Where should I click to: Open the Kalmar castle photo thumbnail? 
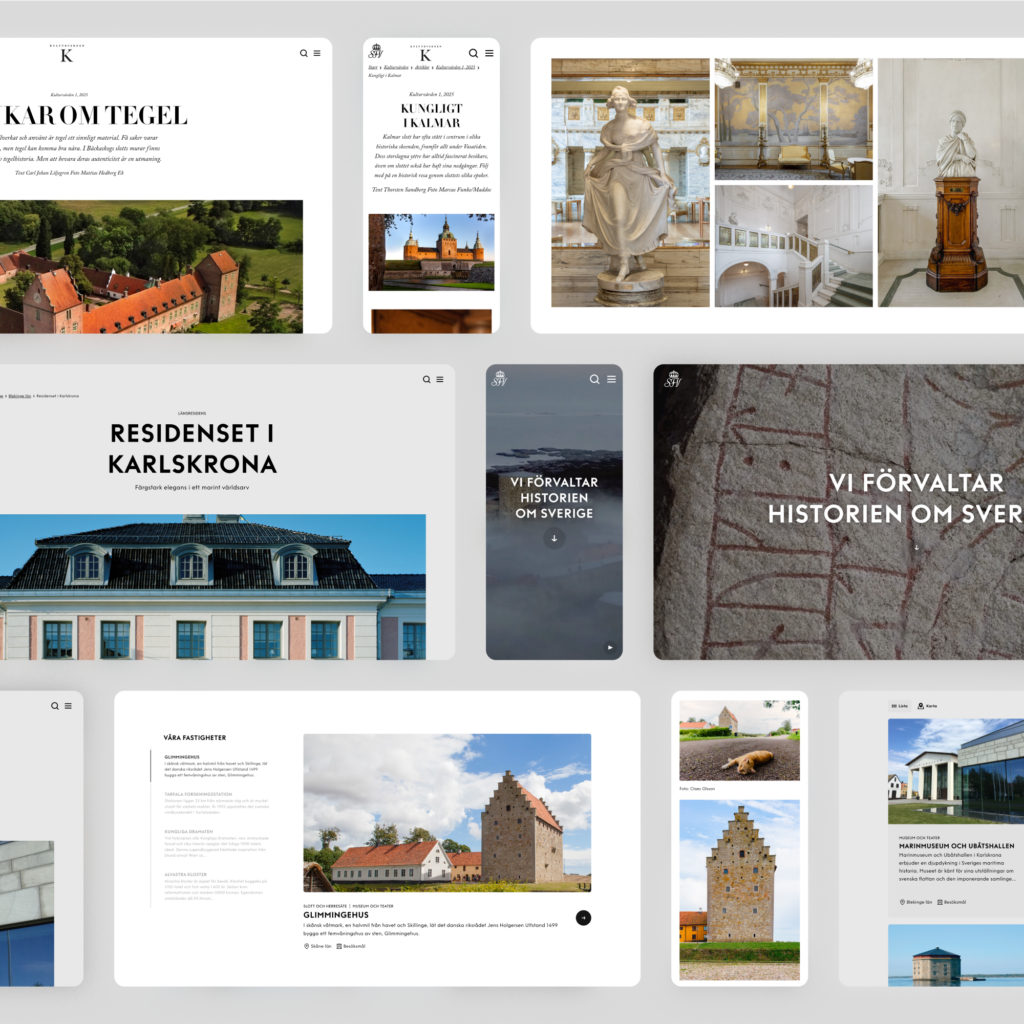[x=431, y=252]
